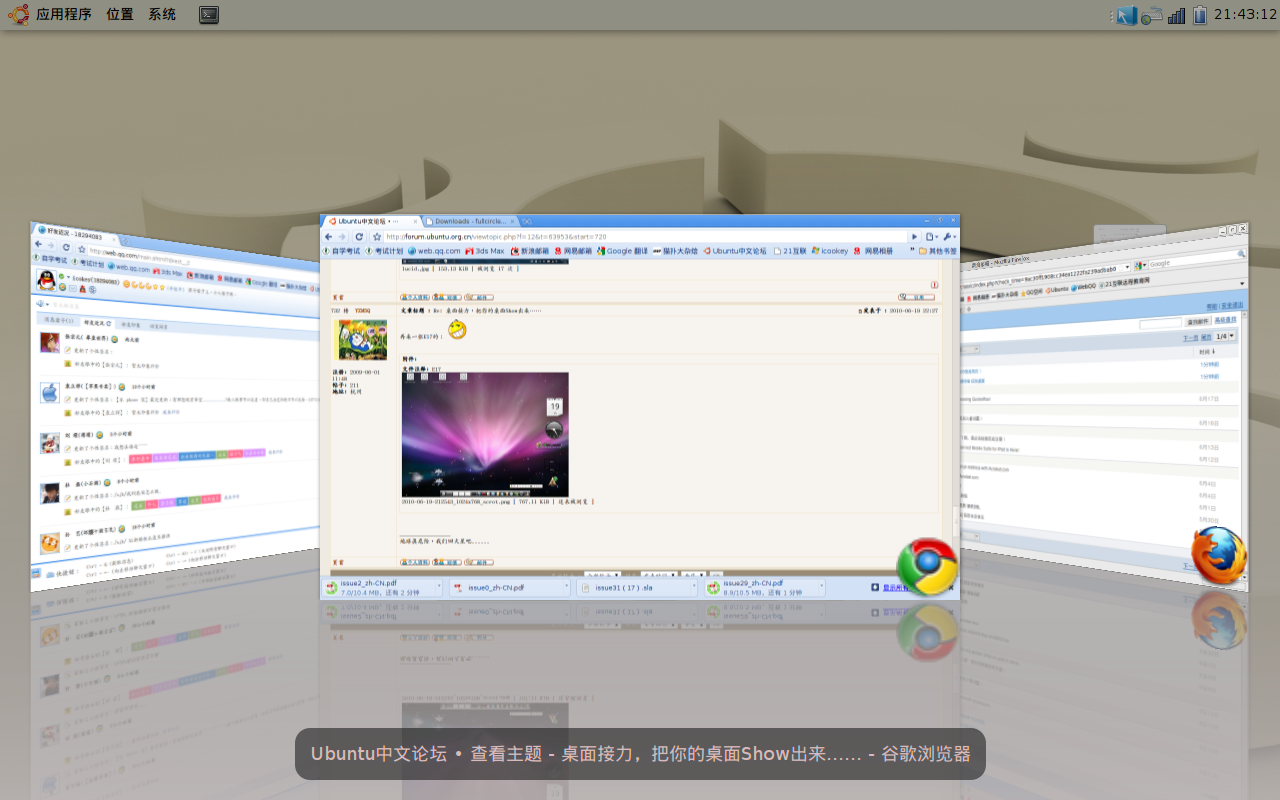Open the icookey bookmark in Chrome
The height and width of the screenshot is (800, 1280).
[830, 251]
